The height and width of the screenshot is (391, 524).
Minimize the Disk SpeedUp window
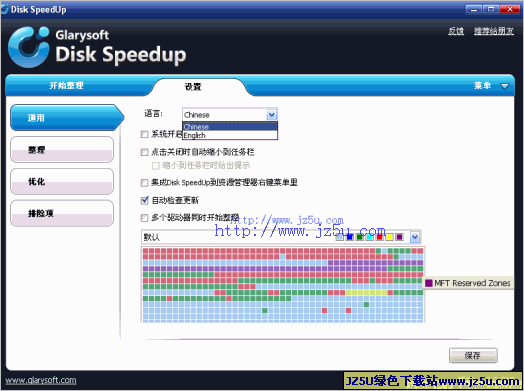click(474, 9)
